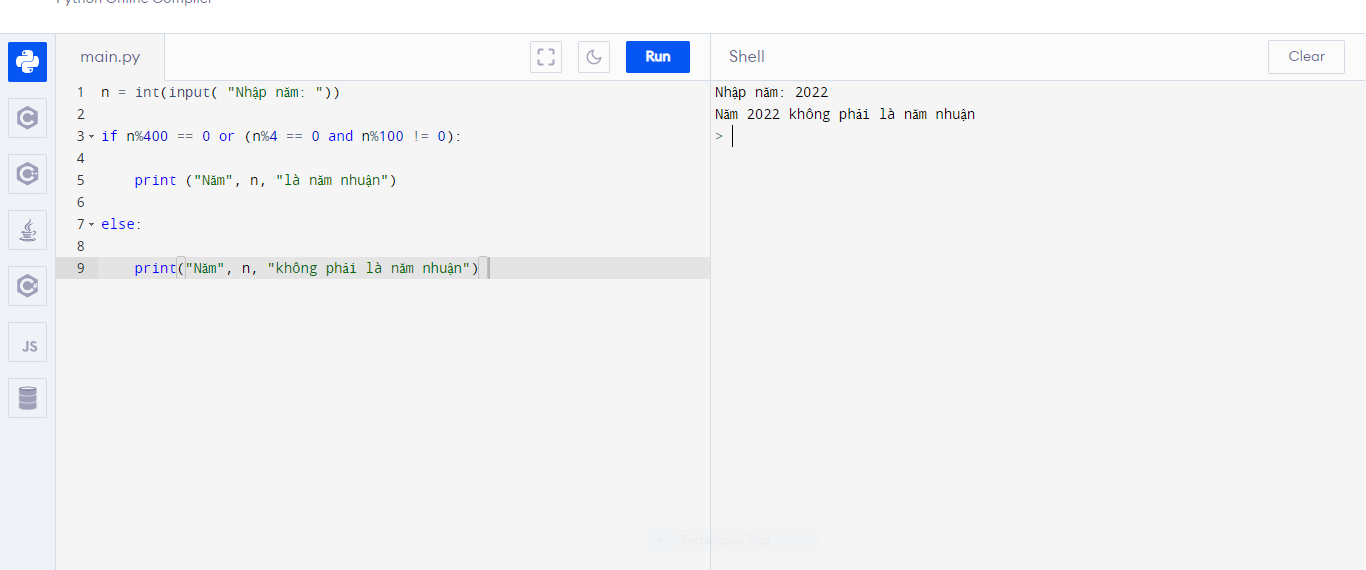Switch to the C compiler icon
The width and height of the screenshot is (1366, 570).
pos(27,118)
